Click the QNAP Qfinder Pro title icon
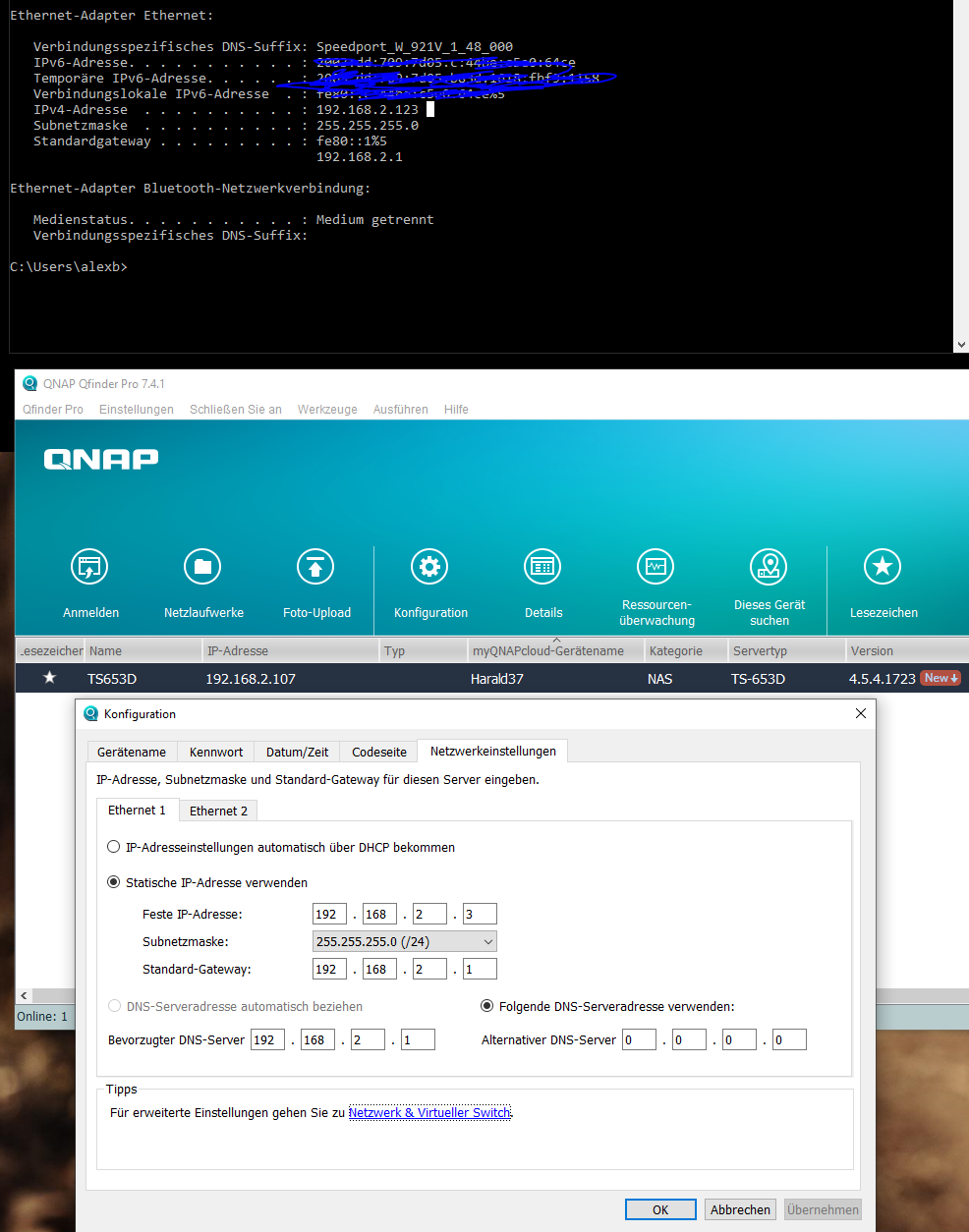 (x=29, y=383)
